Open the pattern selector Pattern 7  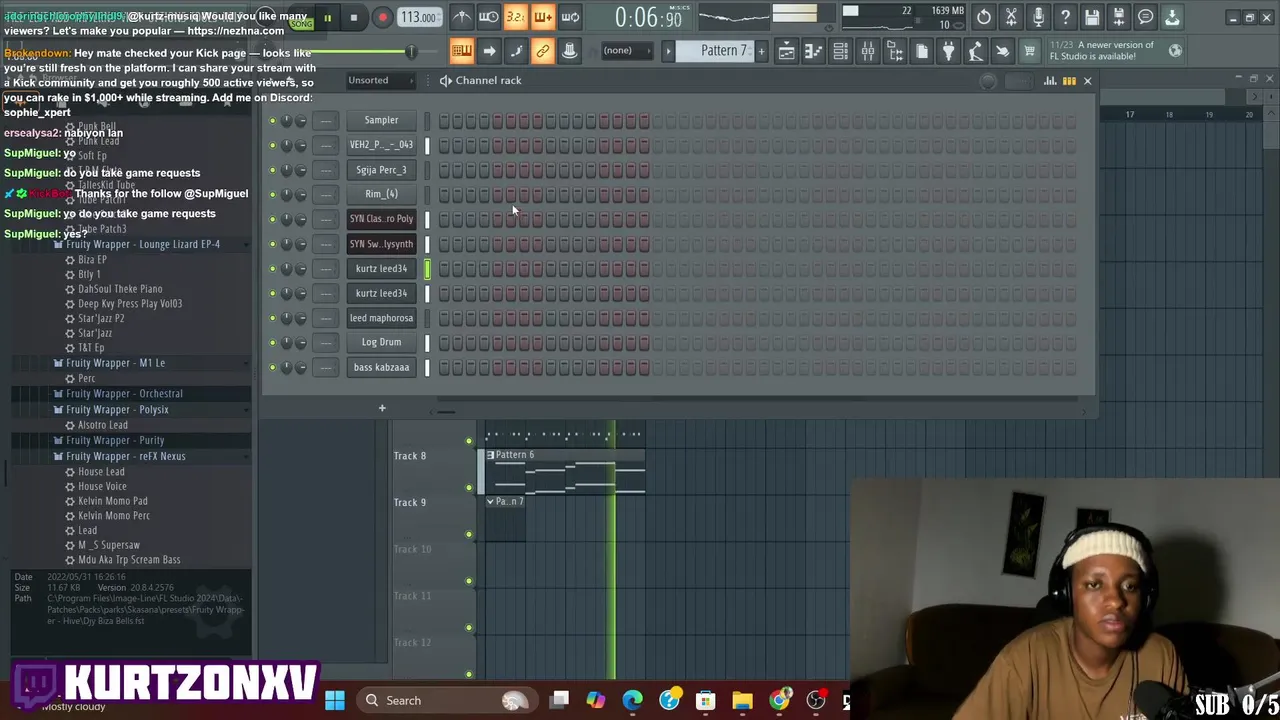[717, 51]
